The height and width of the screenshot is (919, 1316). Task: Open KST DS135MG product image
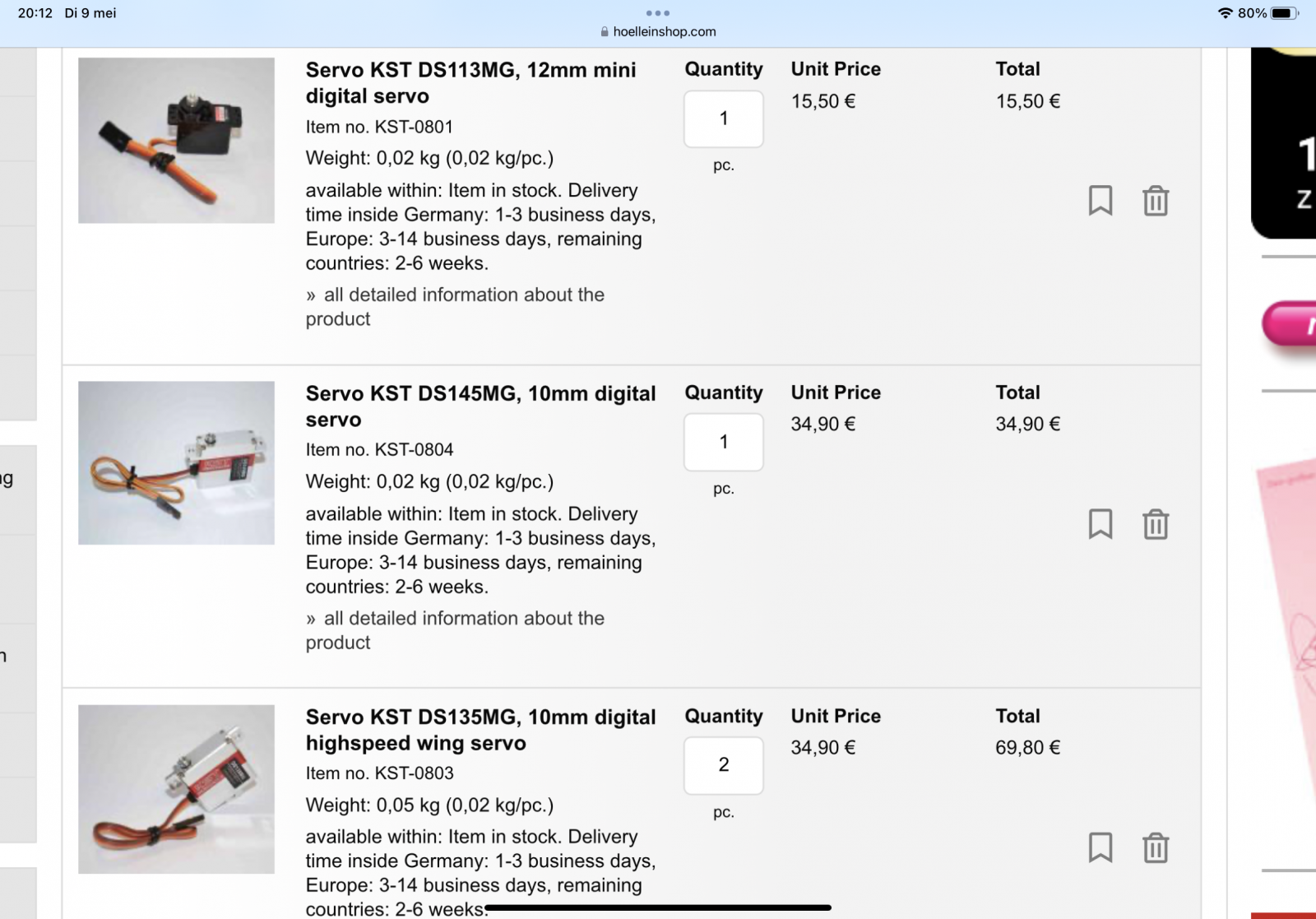177,789
